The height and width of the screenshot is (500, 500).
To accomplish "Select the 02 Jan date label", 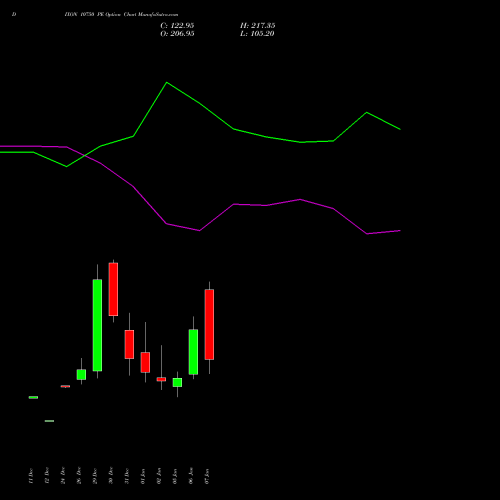I will click(x=159, y=476).
